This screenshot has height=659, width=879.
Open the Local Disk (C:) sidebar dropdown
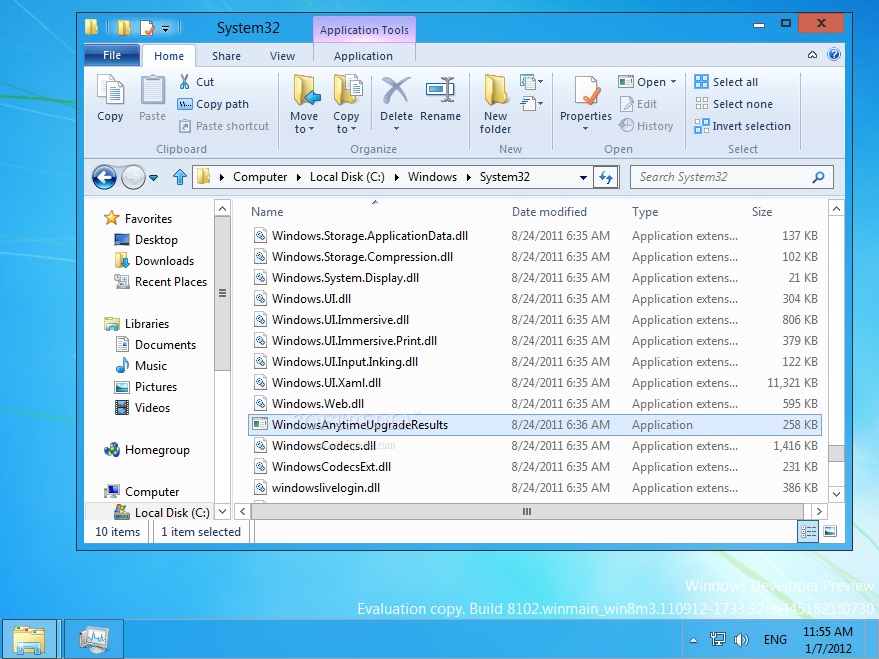tap(221, 512)
